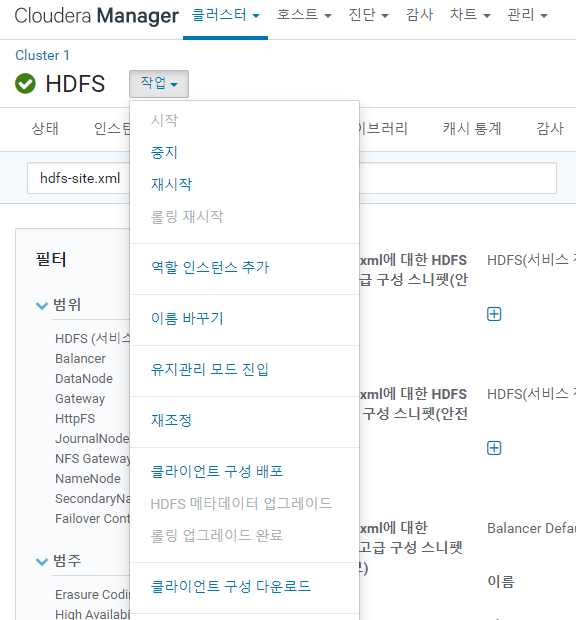Choose 역할 인스턴스 추가 menu item
This screenshot has height=620, width=576.
coord(210,268)
